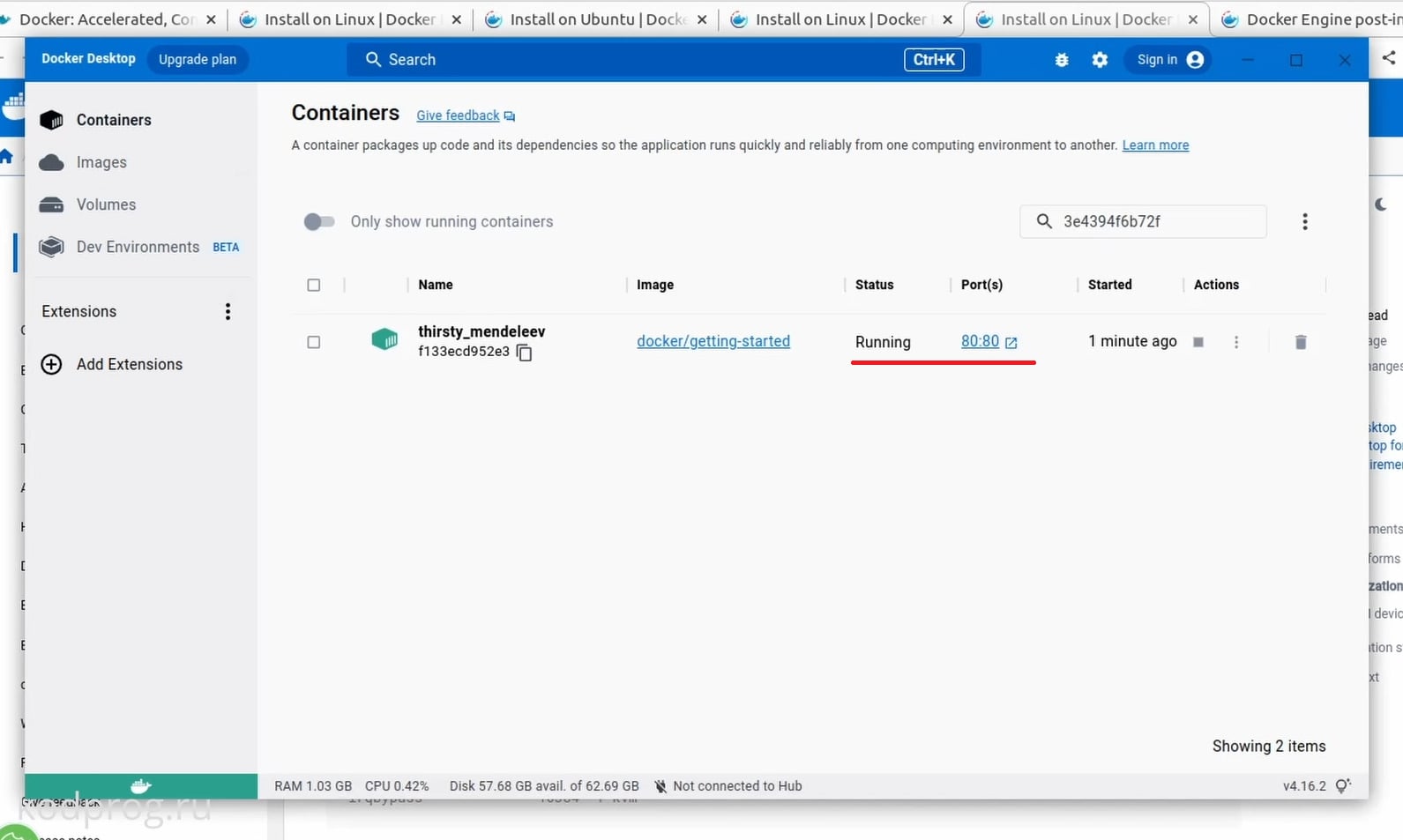Click the account avatar icon beside Sign in

(1196, 59)
